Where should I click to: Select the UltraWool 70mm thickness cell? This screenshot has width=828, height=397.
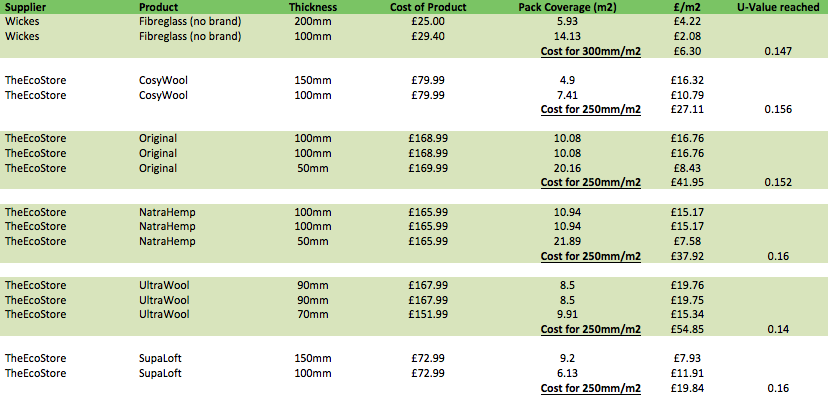[313, 315]
